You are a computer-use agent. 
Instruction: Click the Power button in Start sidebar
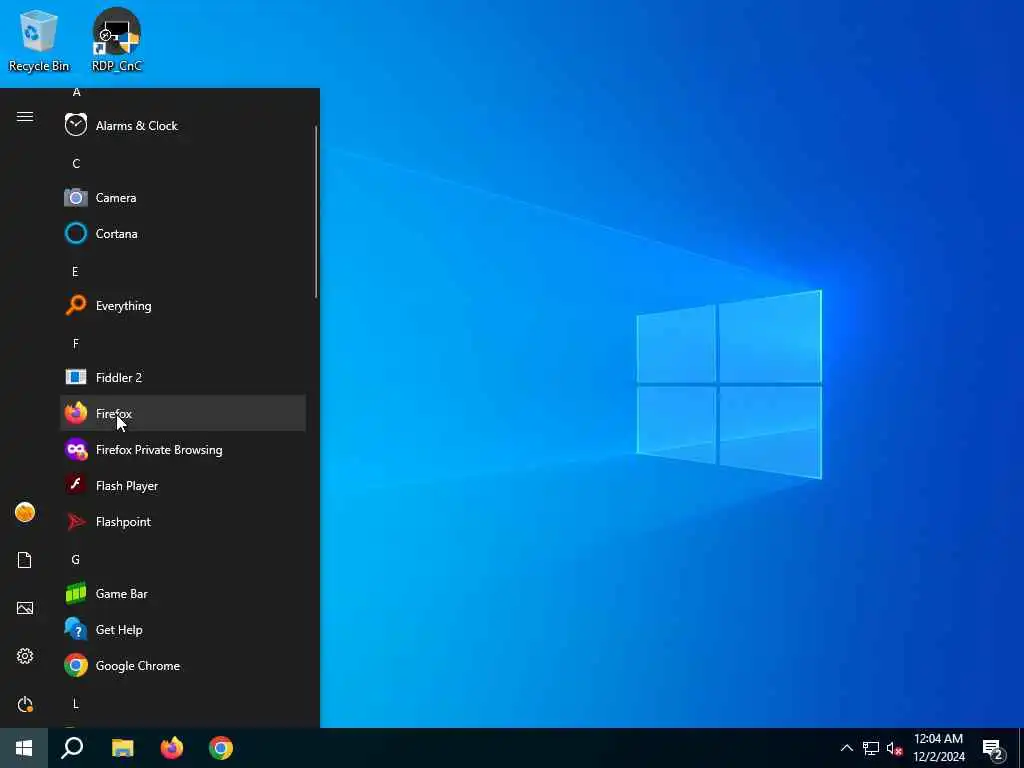coord(25,704)
